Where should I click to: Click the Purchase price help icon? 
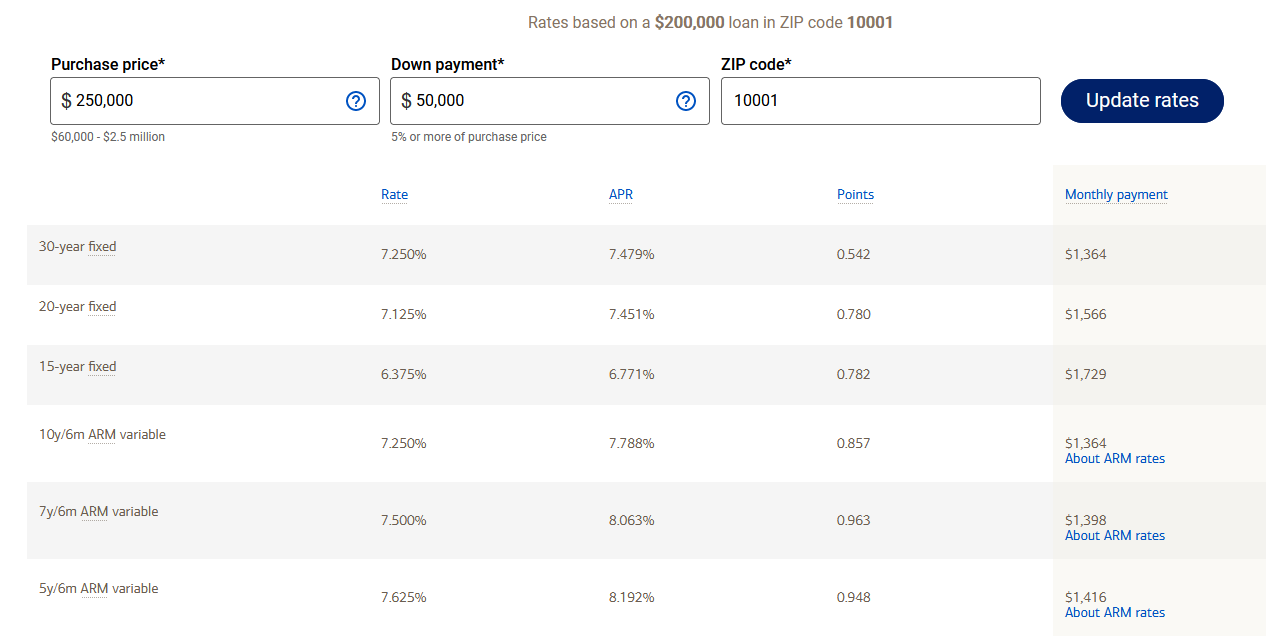[356, 101]
